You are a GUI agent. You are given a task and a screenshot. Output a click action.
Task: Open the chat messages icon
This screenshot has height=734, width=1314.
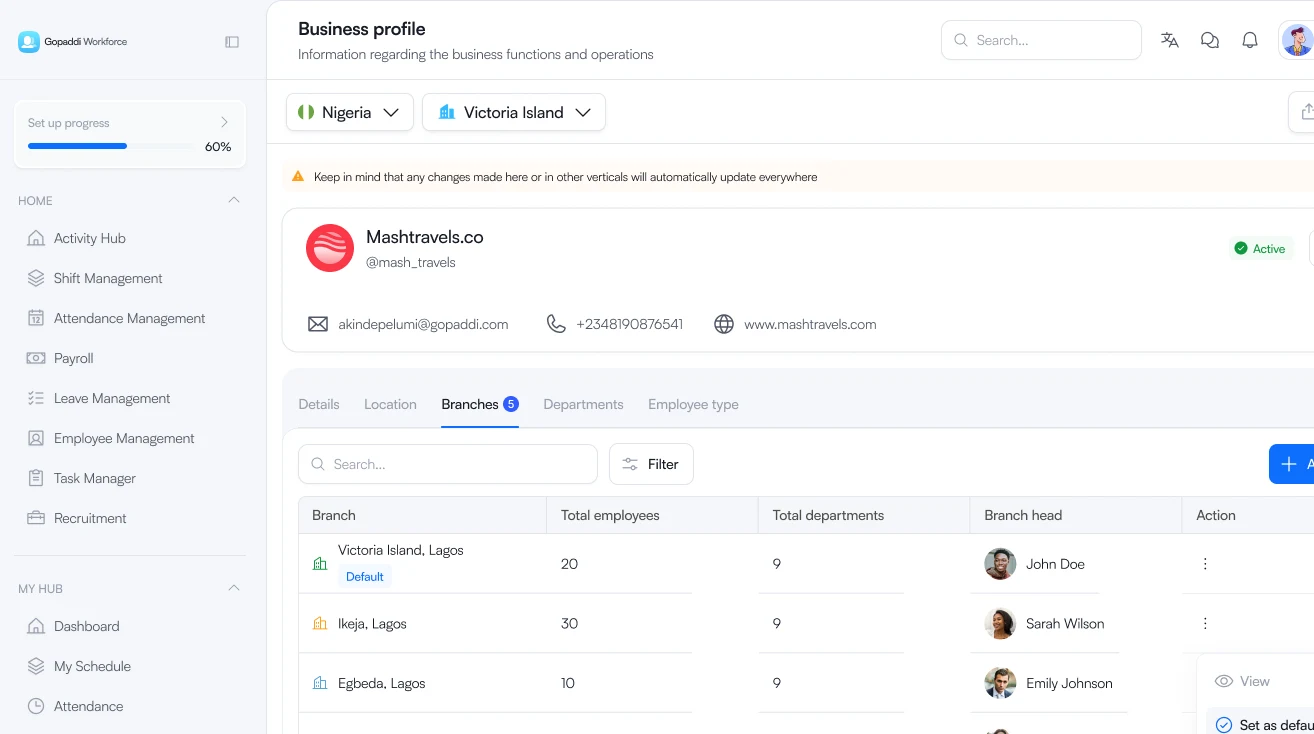[1210, 40]
